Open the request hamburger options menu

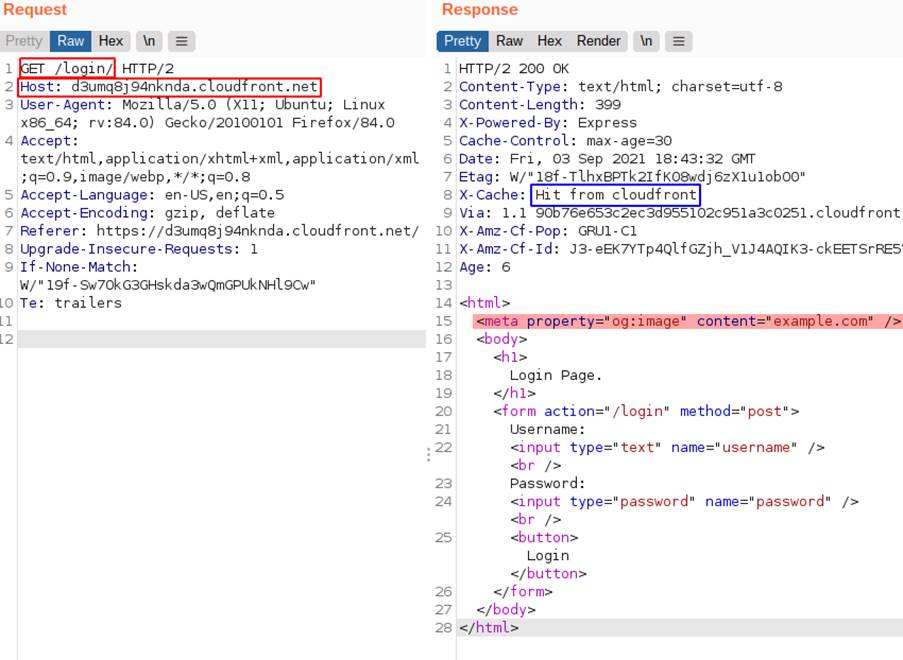tap(181, 41)
